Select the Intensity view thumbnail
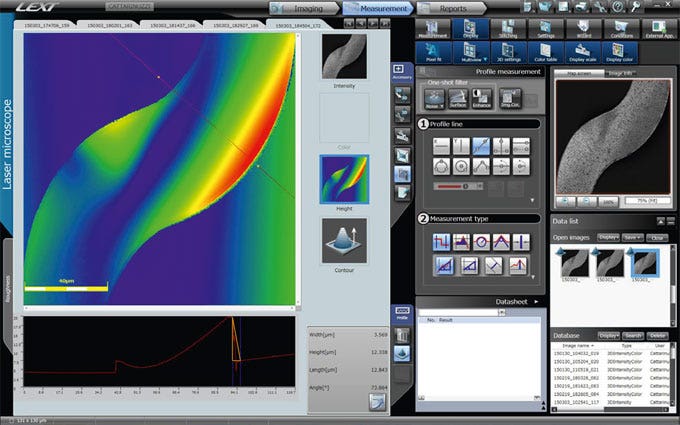This screenshot has width=680, height=425. 343,63
